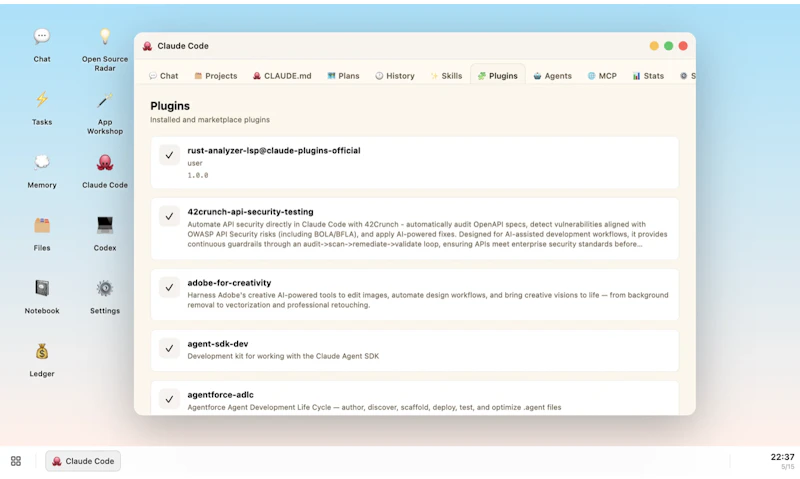
Task: Click the 'Development kit for working' description
Action: (x=283, y=356)
